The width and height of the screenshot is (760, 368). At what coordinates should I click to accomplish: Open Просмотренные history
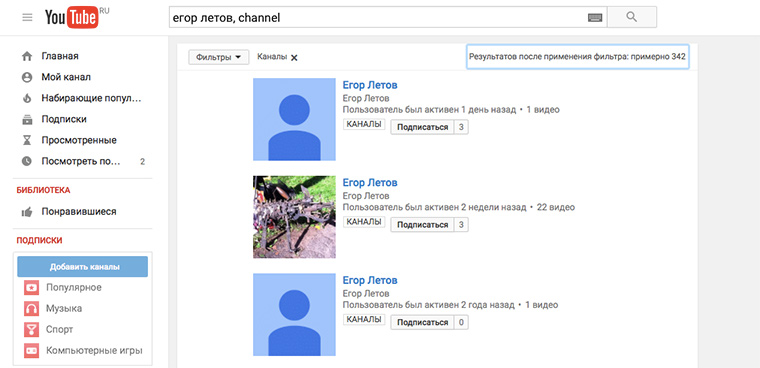coord(79,140)
